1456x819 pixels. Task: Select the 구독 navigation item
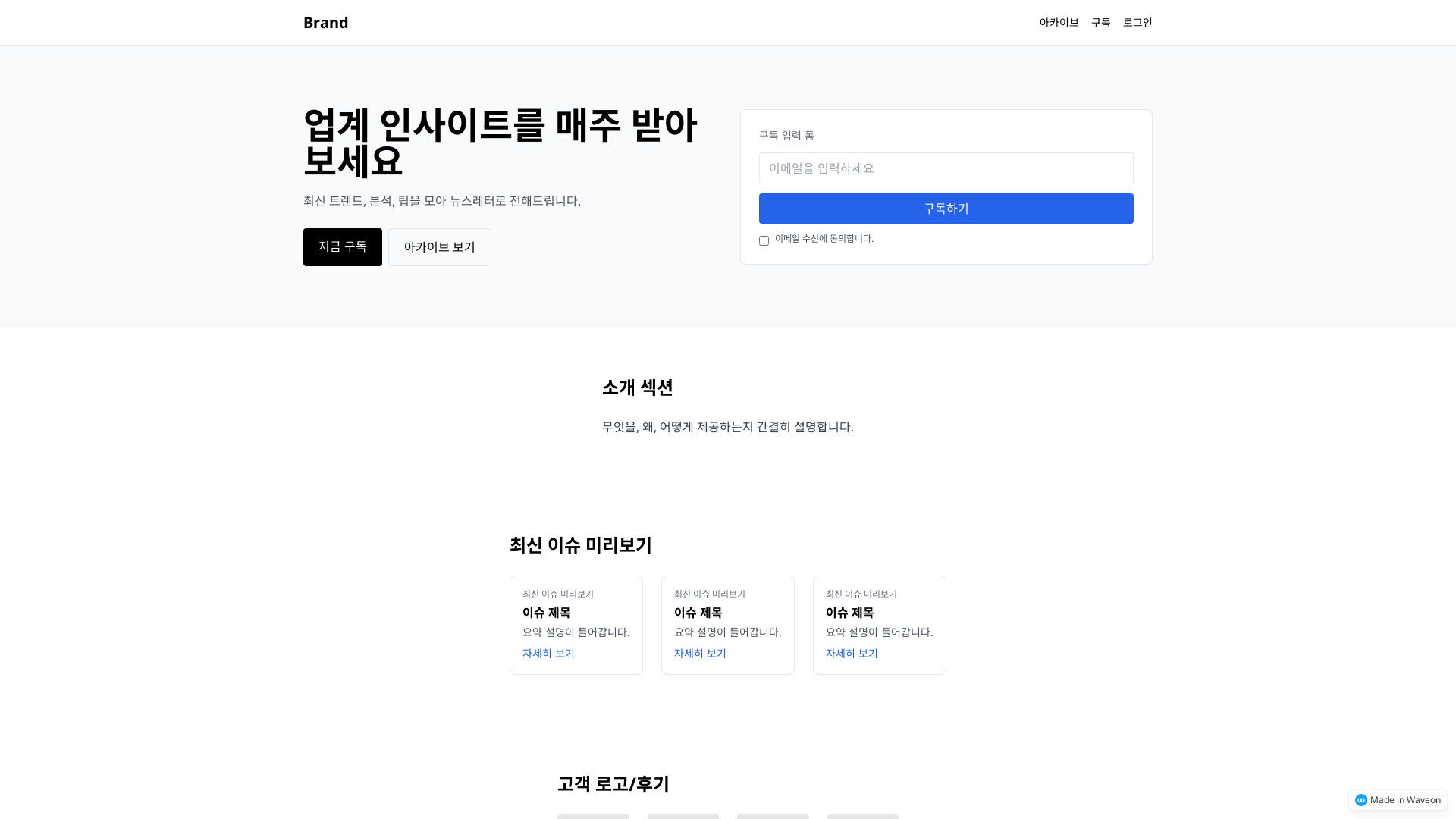coord(1100,22)
